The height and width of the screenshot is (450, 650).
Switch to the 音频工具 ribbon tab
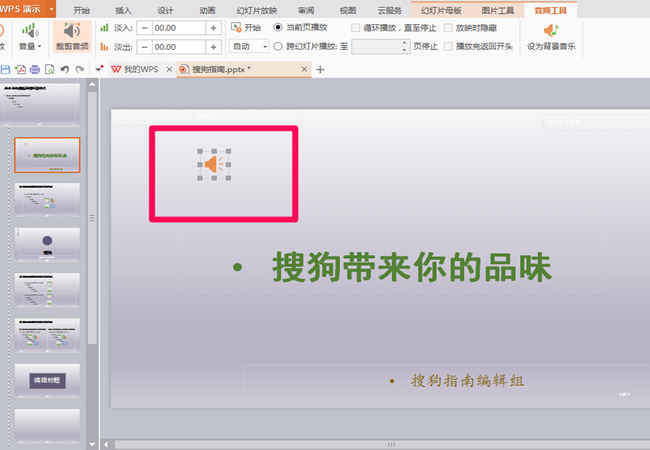coord(551,10)
